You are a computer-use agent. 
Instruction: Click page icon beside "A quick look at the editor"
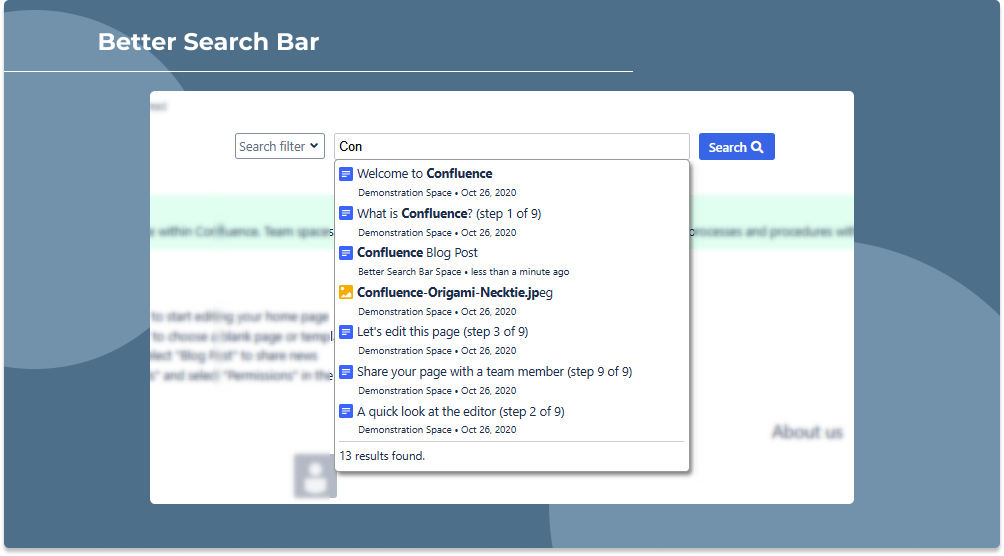point(346,411)
